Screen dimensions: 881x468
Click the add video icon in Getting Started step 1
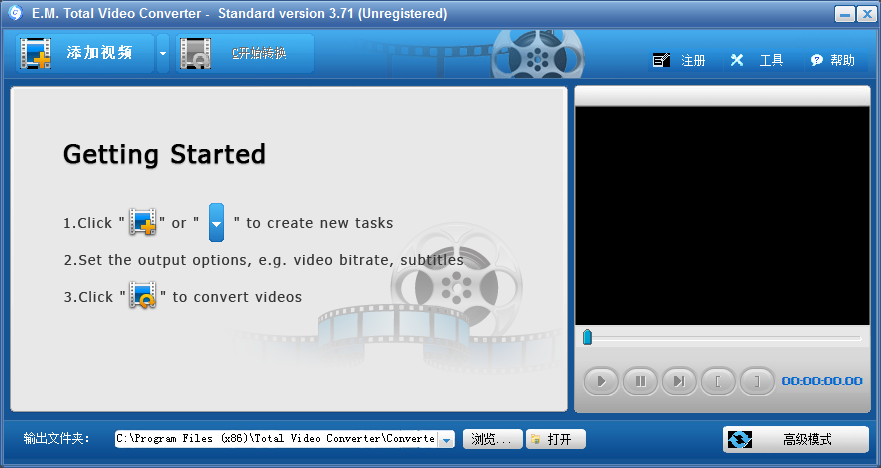click(x=143, y=222)
